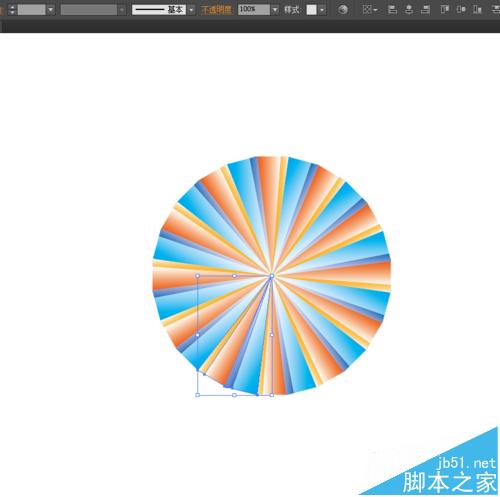Click the top-middle bounding box handle
500x497 pixels.
(x=234, y=276)
